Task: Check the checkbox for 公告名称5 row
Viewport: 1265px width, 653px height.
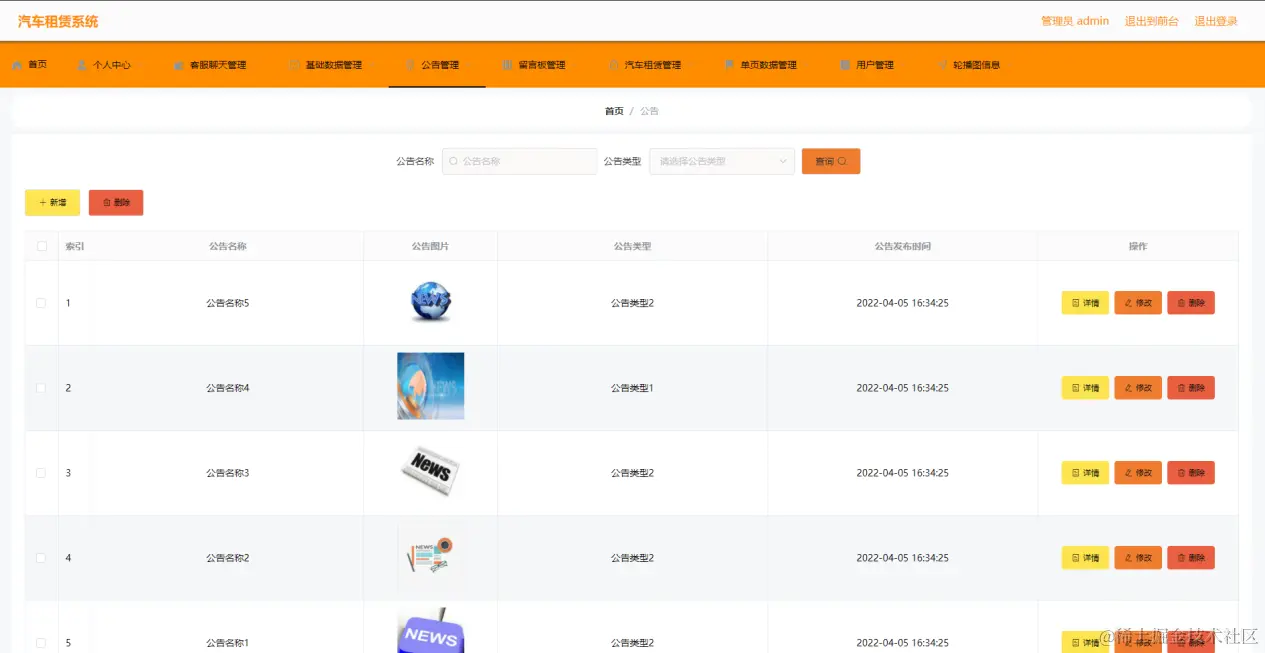Action: (41, 302)
